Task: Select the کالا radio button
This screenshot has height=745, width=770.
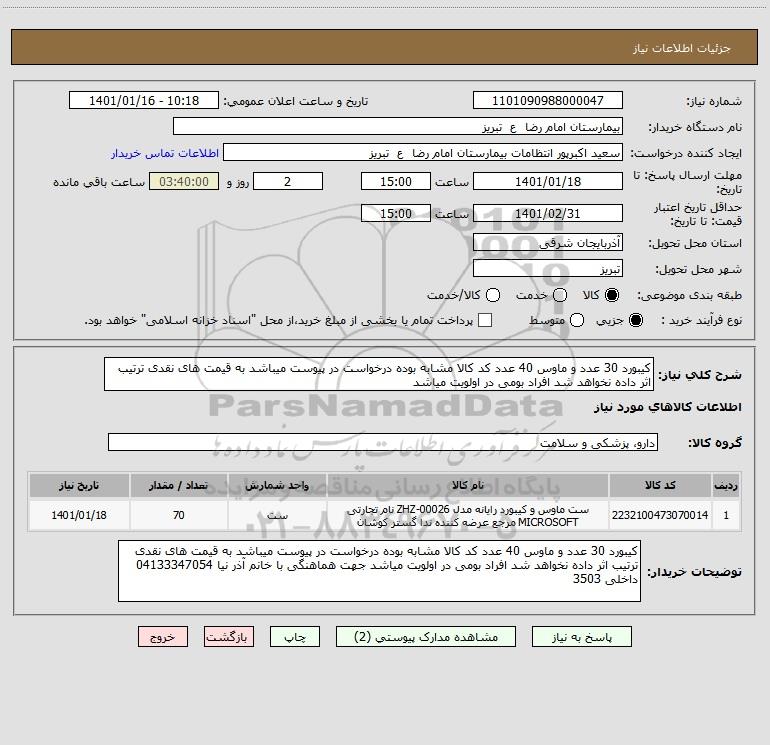Action: (x=612, y=295)
